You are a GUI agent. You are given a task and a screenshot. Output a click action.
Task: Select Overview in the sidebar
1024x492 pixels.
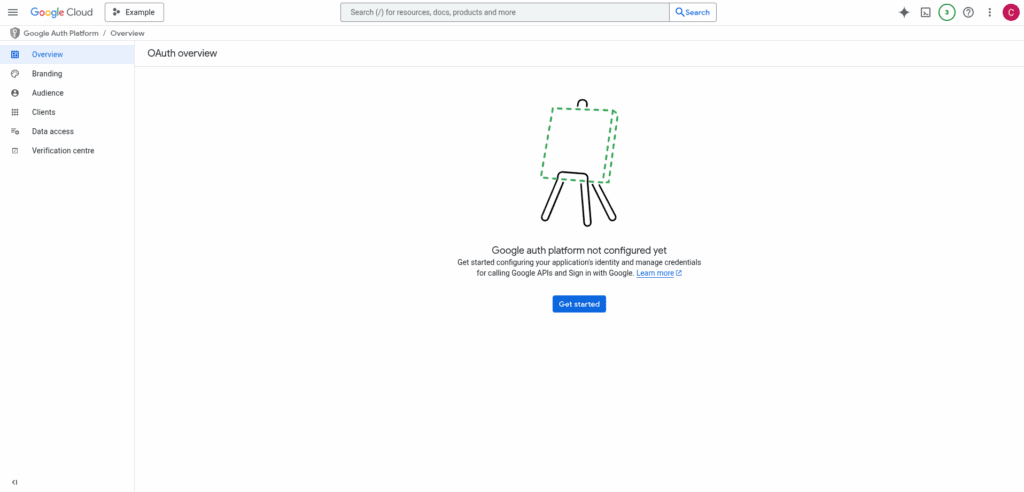pos(67,54)
